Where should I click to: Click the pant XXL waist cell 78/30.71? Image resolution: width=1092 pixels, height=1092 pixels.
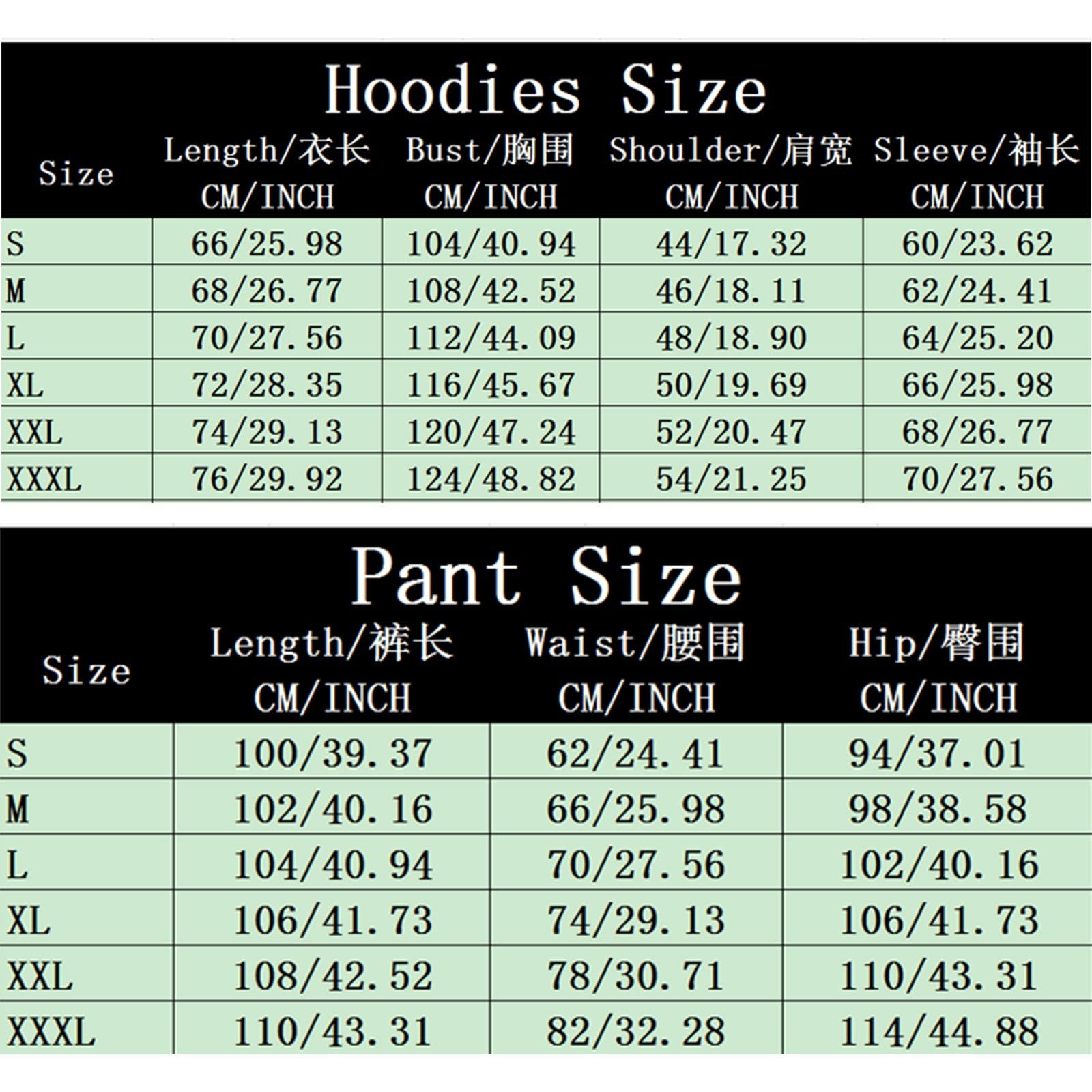(635, 976)
